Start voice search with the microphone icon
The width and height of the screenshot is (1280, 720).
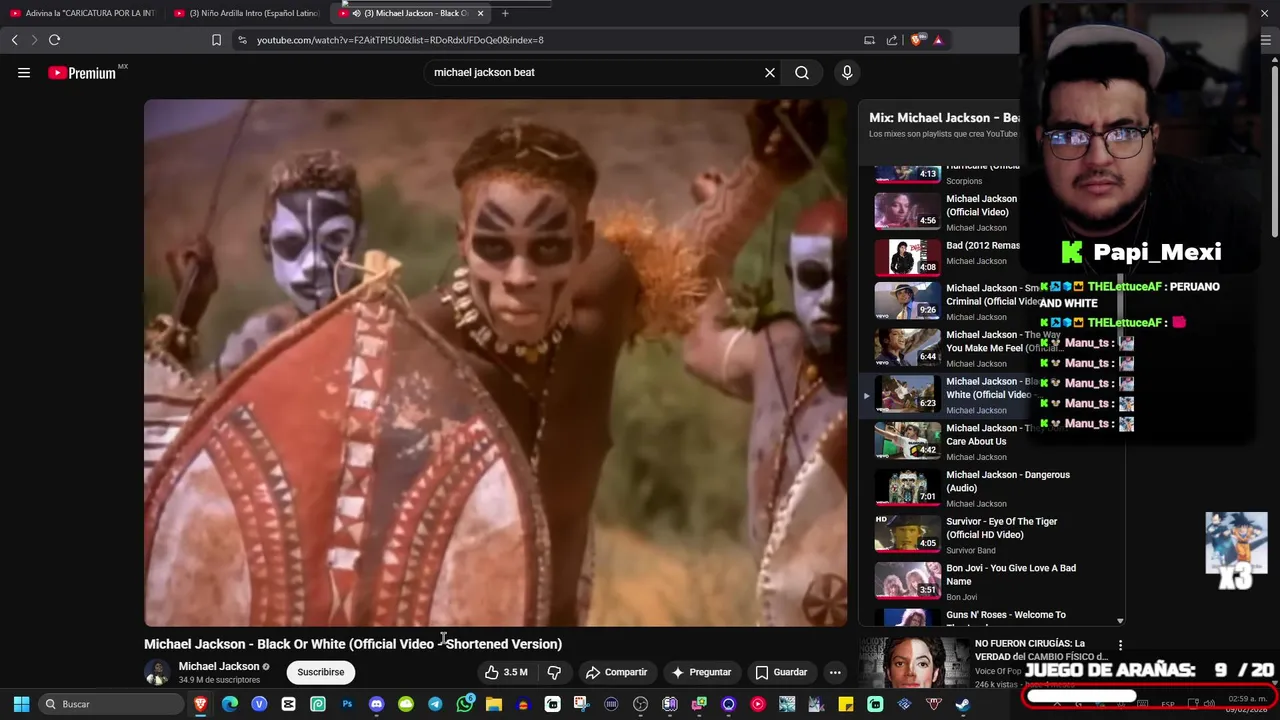[847, 72]
